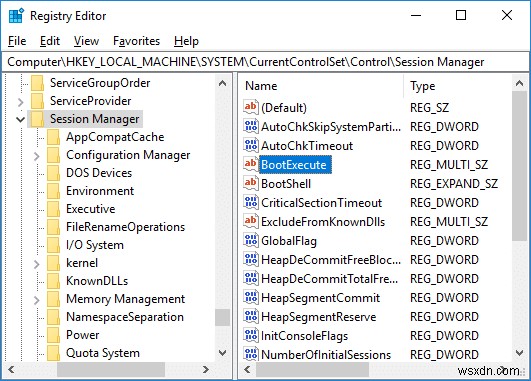Click tree pane horizontal scrollbar thumb
Screen dimensions: 531x381
111,369
